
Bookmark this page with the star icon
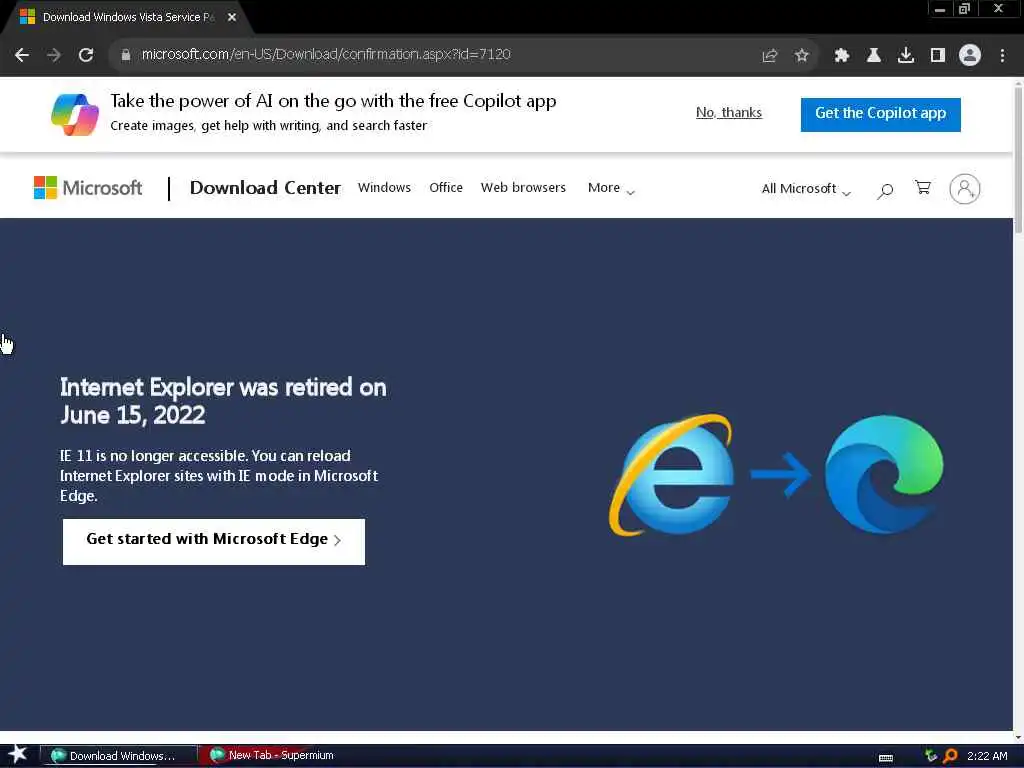coord(802,56)
